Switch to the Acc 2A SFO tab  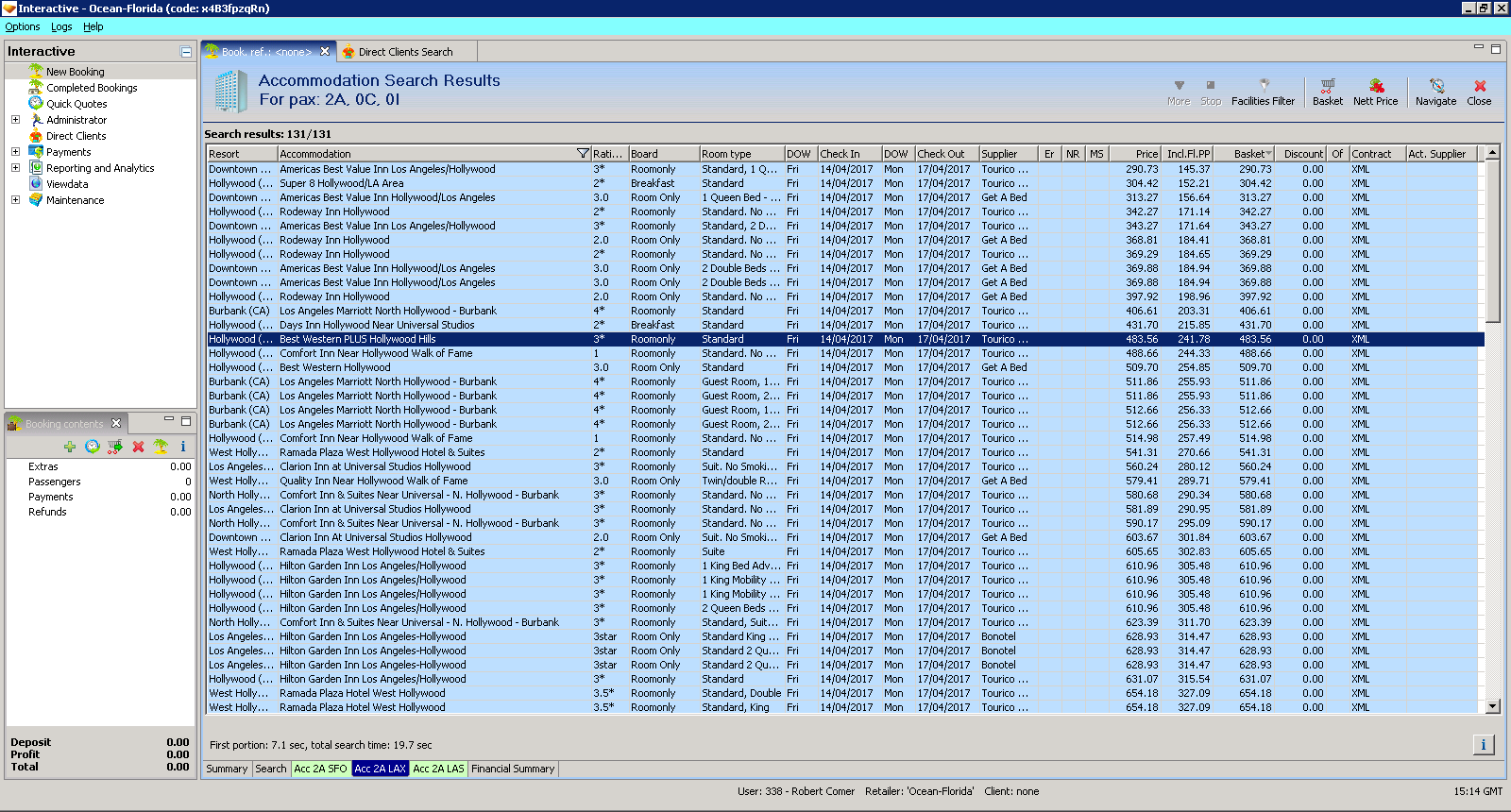tap(320, 769)
